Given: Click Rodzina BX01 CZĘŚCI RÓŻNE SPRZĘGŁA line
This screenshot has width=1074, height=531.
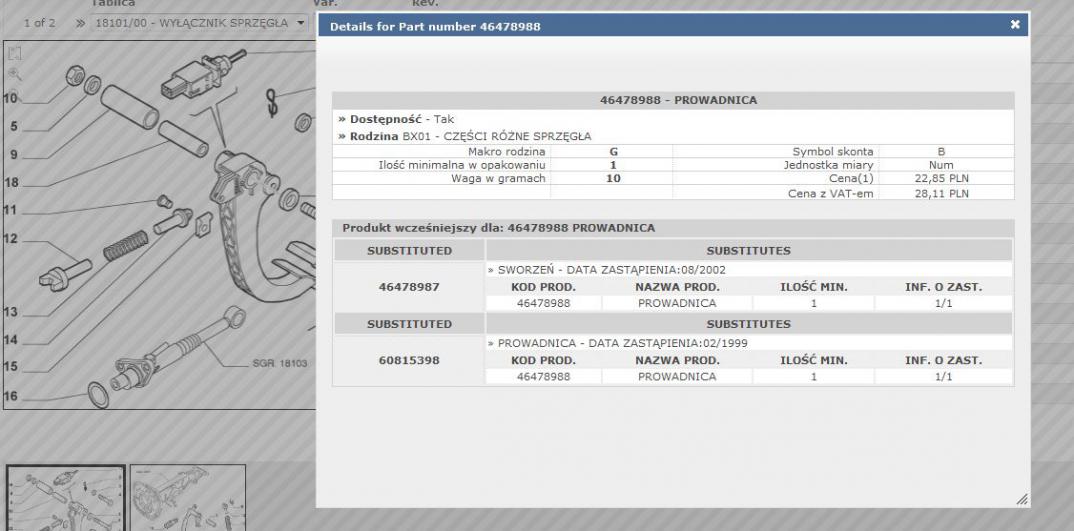Looking at the screenshot, I should pos(464,136).
